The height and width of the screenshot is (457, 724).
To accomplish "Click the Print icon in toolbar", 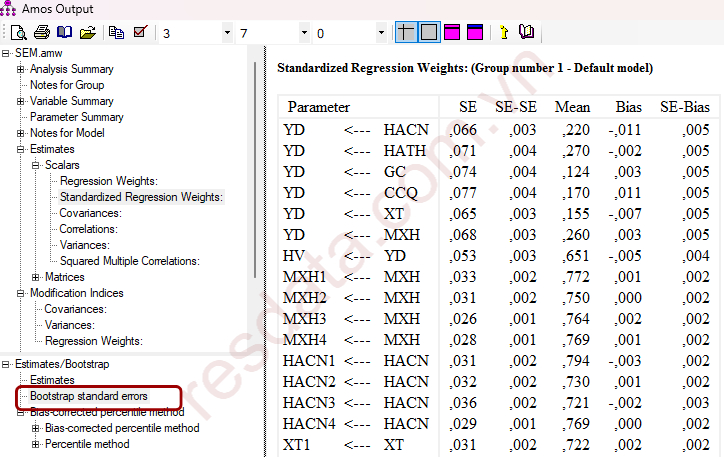I will click(41, 33).
